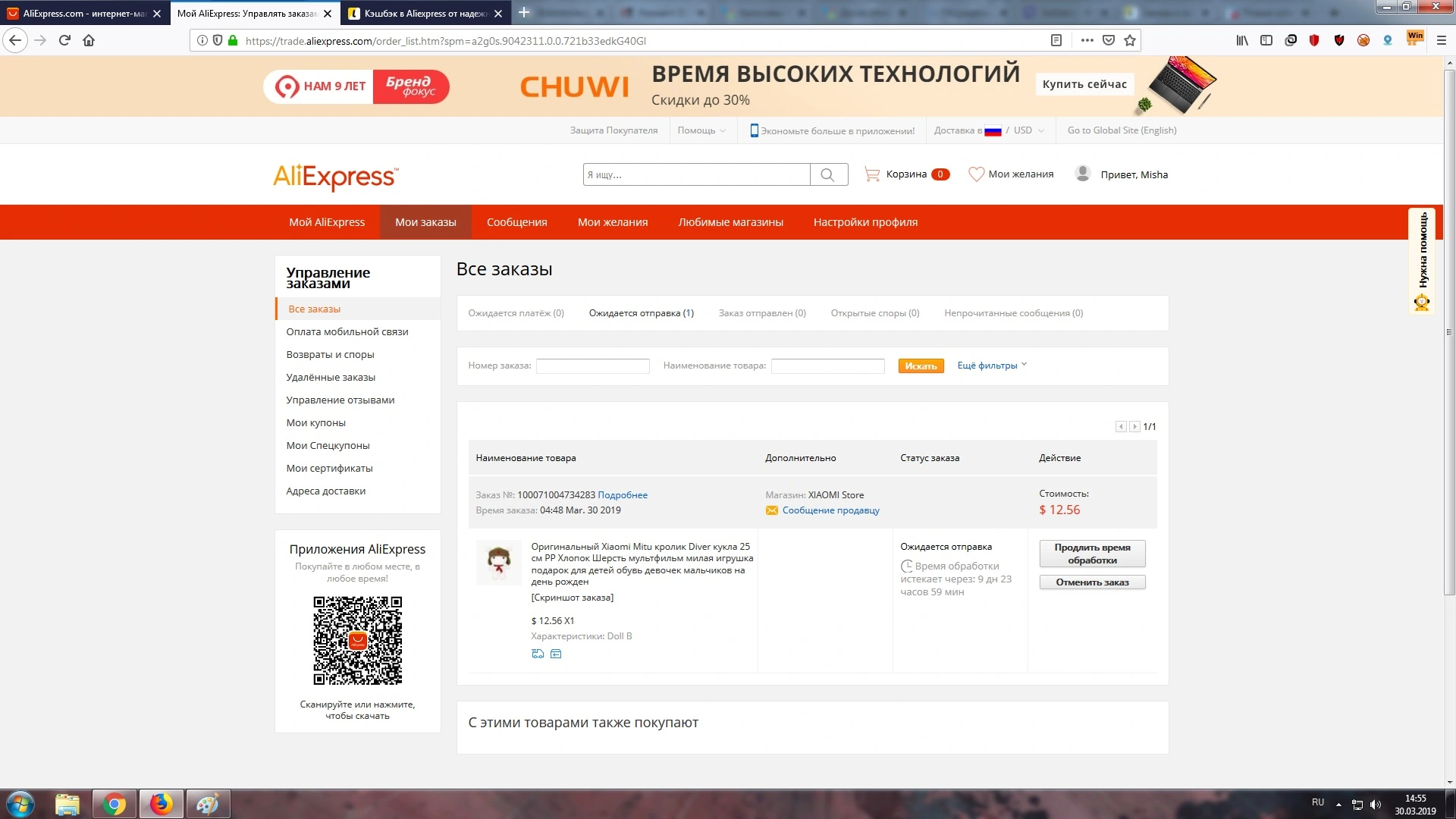Open Сообщение продавцу link
Screen dimensions: 1456x819
coord(831,510)
